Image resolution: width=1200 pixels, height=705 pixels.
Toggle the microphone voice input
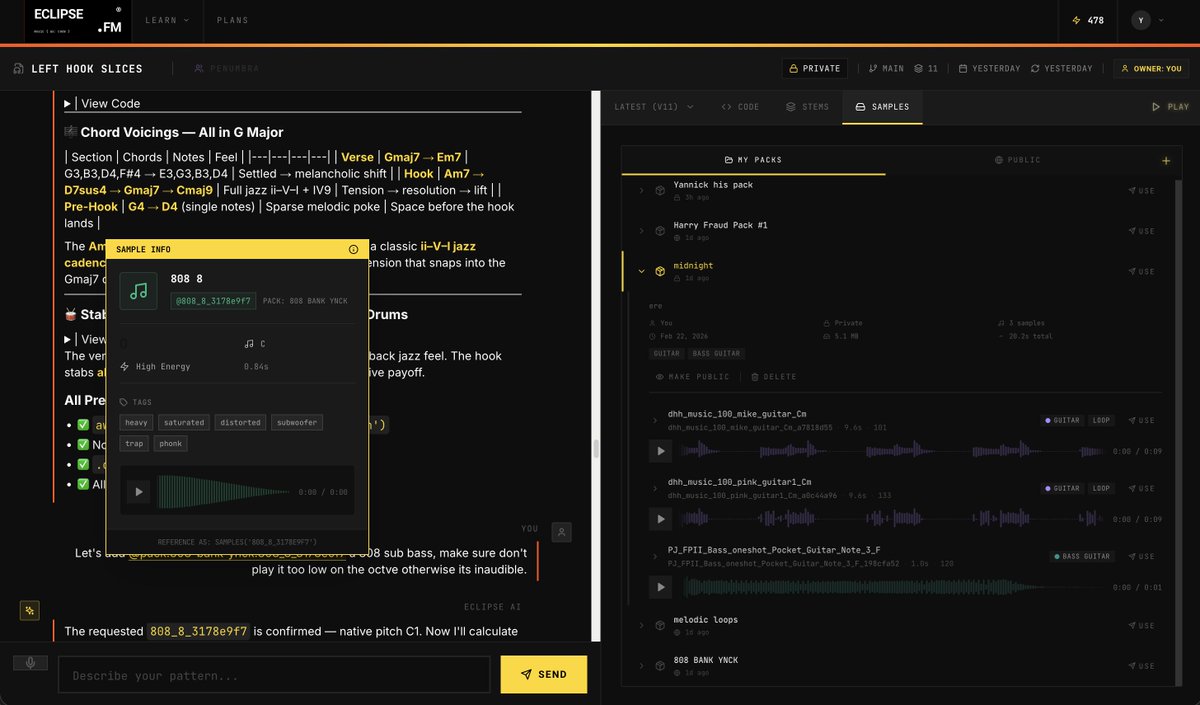[x=30, y=663]
